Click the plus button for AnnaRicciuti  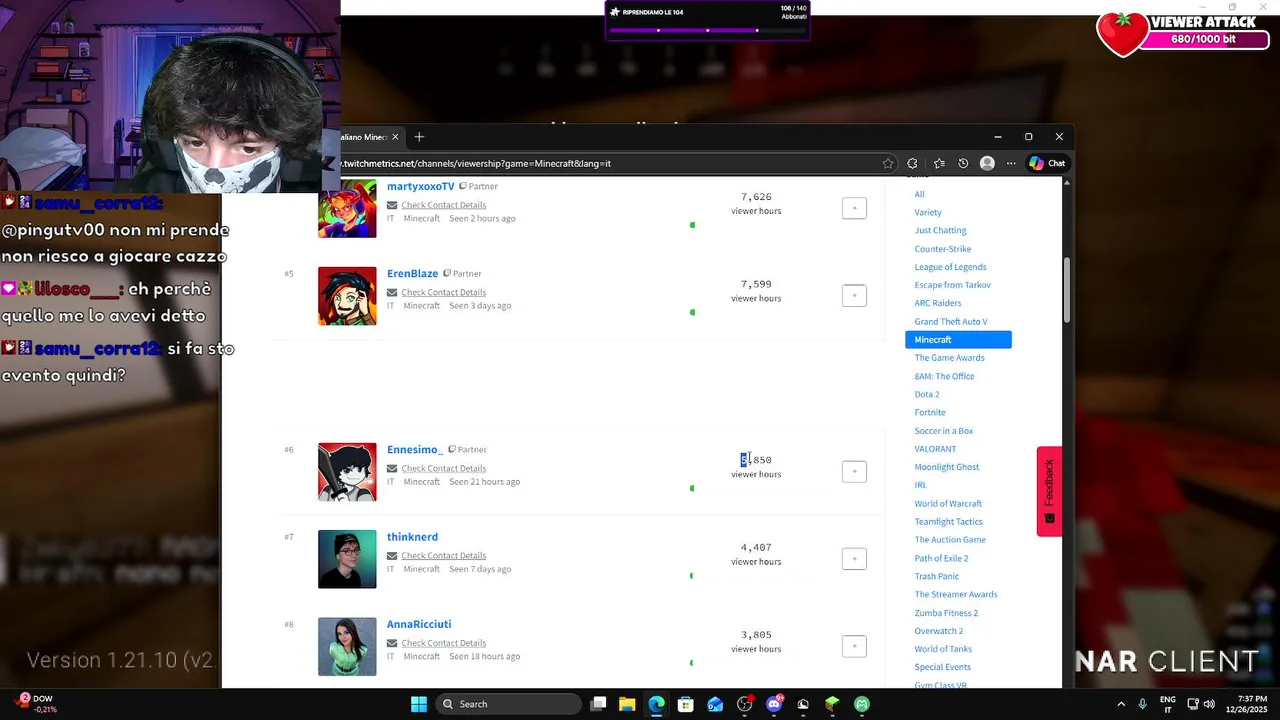854,646
